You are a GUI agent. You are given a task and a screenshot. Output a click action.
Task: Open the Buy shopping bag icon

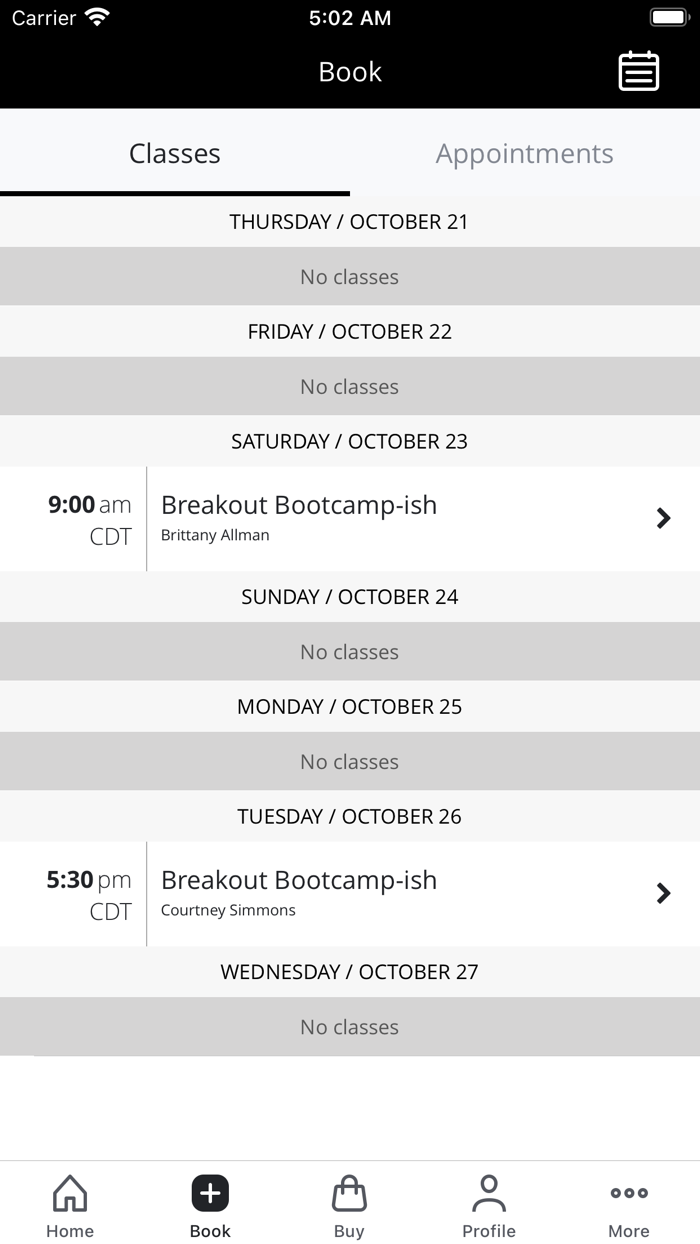[349, 1193]
